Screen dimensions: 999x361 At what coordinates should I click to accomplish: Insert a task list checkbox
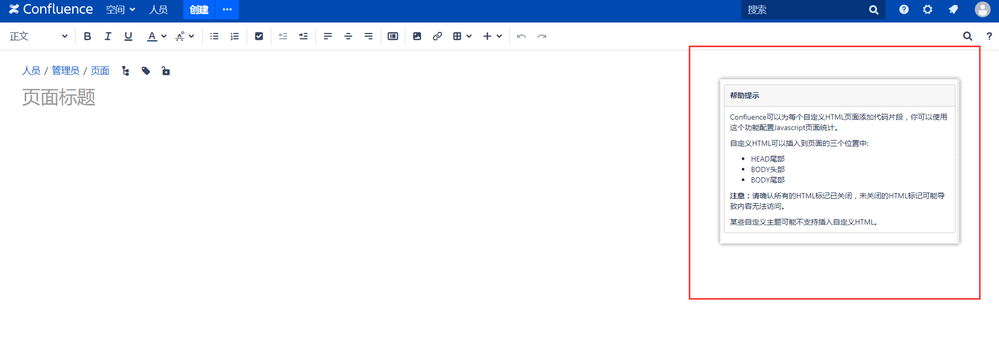coord(259,36)
